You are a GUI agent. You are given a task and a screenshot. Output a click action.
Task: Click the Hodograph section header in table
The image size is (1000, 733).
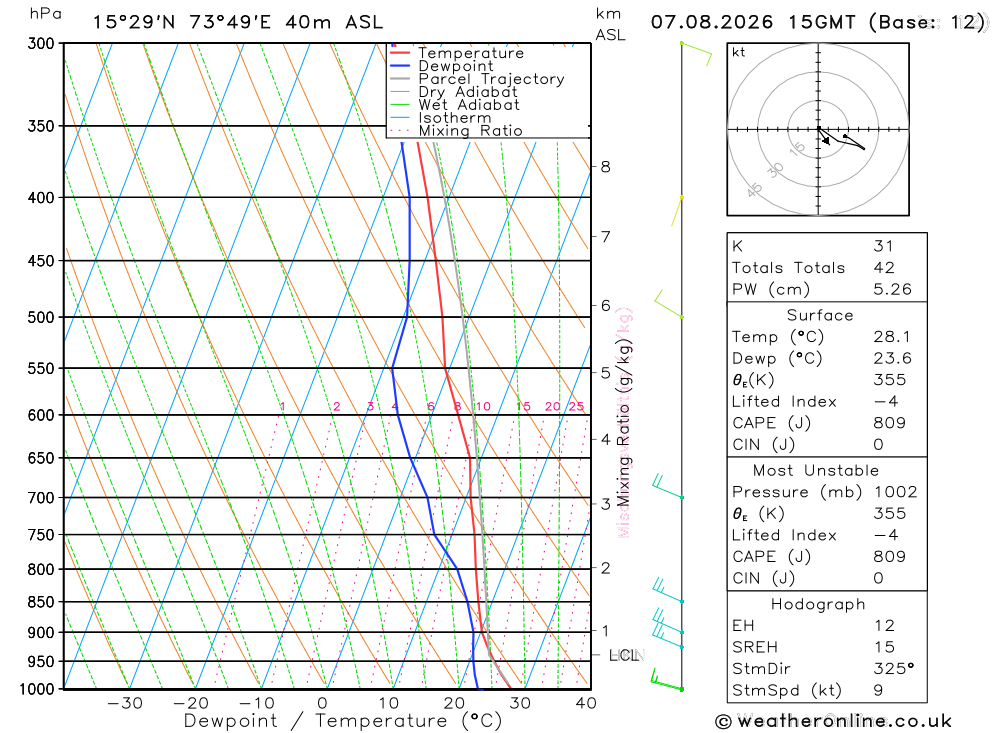tap(818, 605)
